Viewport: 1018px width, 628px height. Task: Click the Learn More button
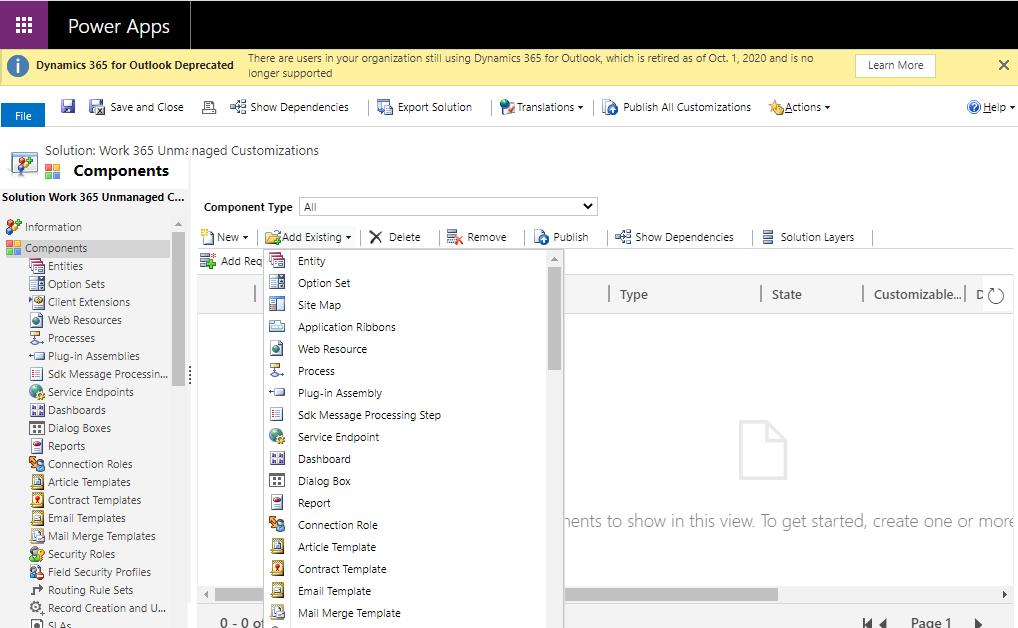pyautogui.click(x=895, y=66)
